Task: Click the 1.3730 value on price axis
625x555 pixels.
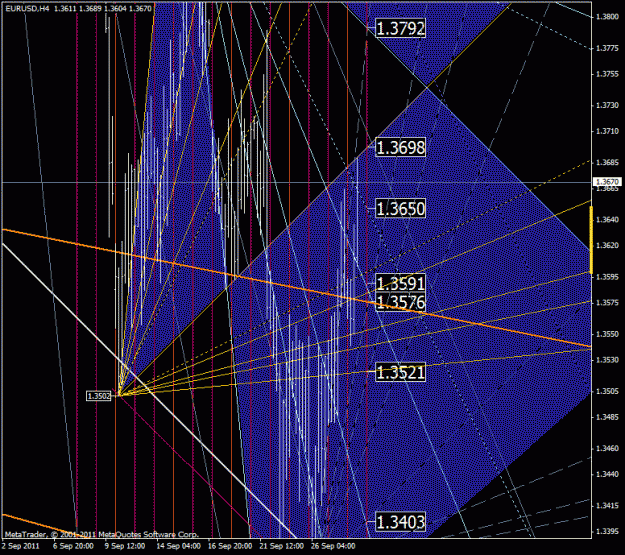Action: click(x=607, y=105)
